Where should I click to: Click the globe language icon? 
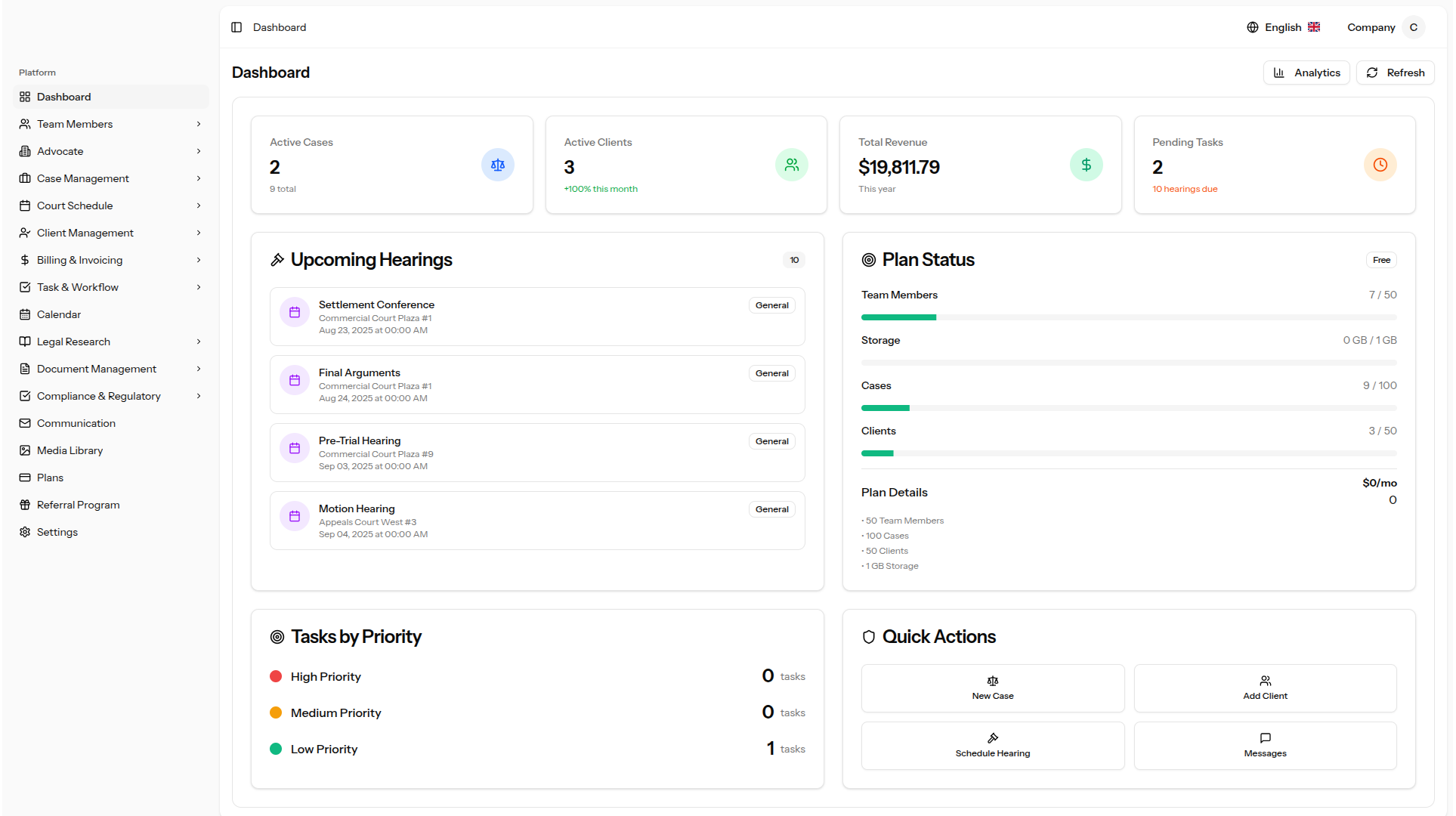[x=1252, y=27]
